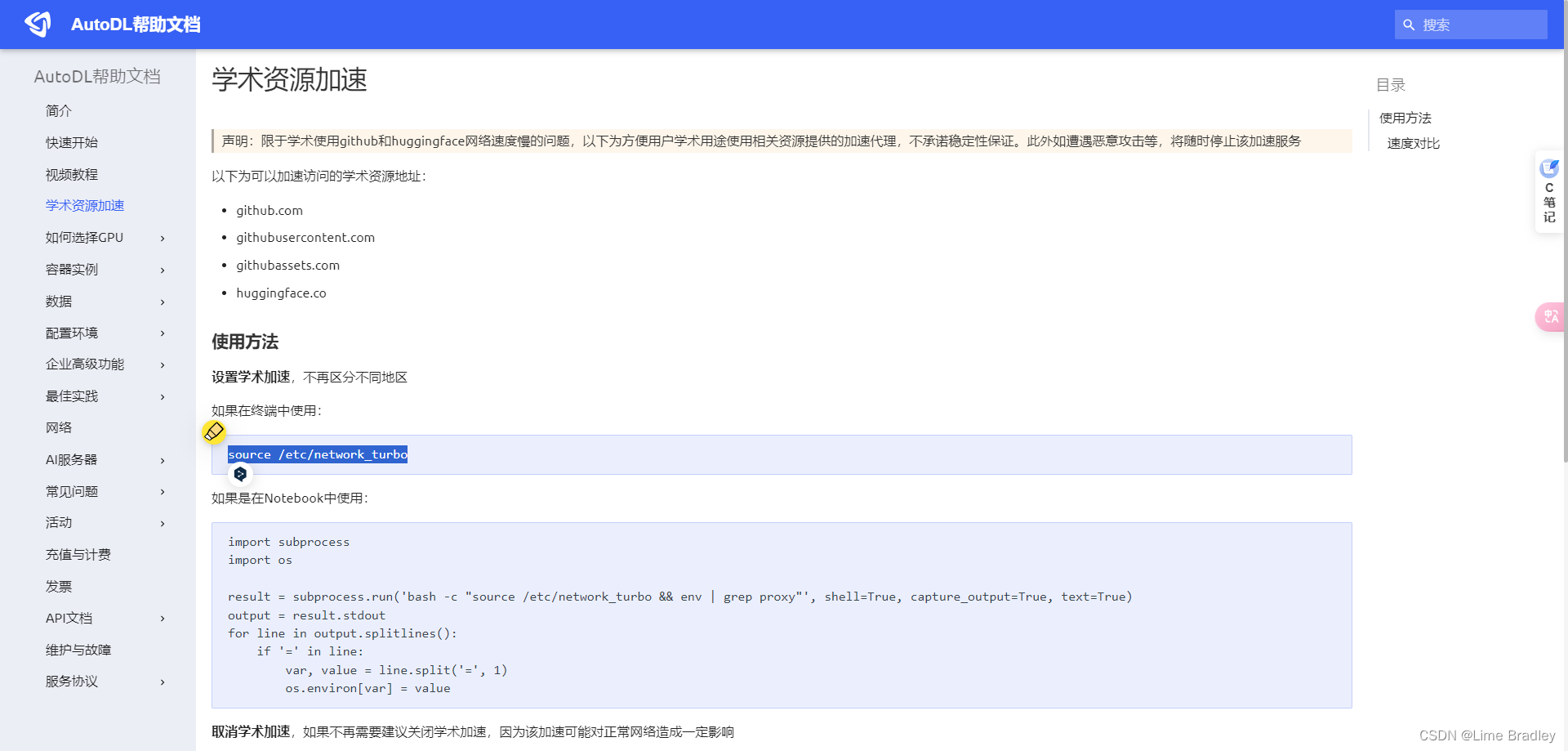Click the 设置学术加速 bold text
This screenshot has width=1568, height=751.
coord(251,377)
